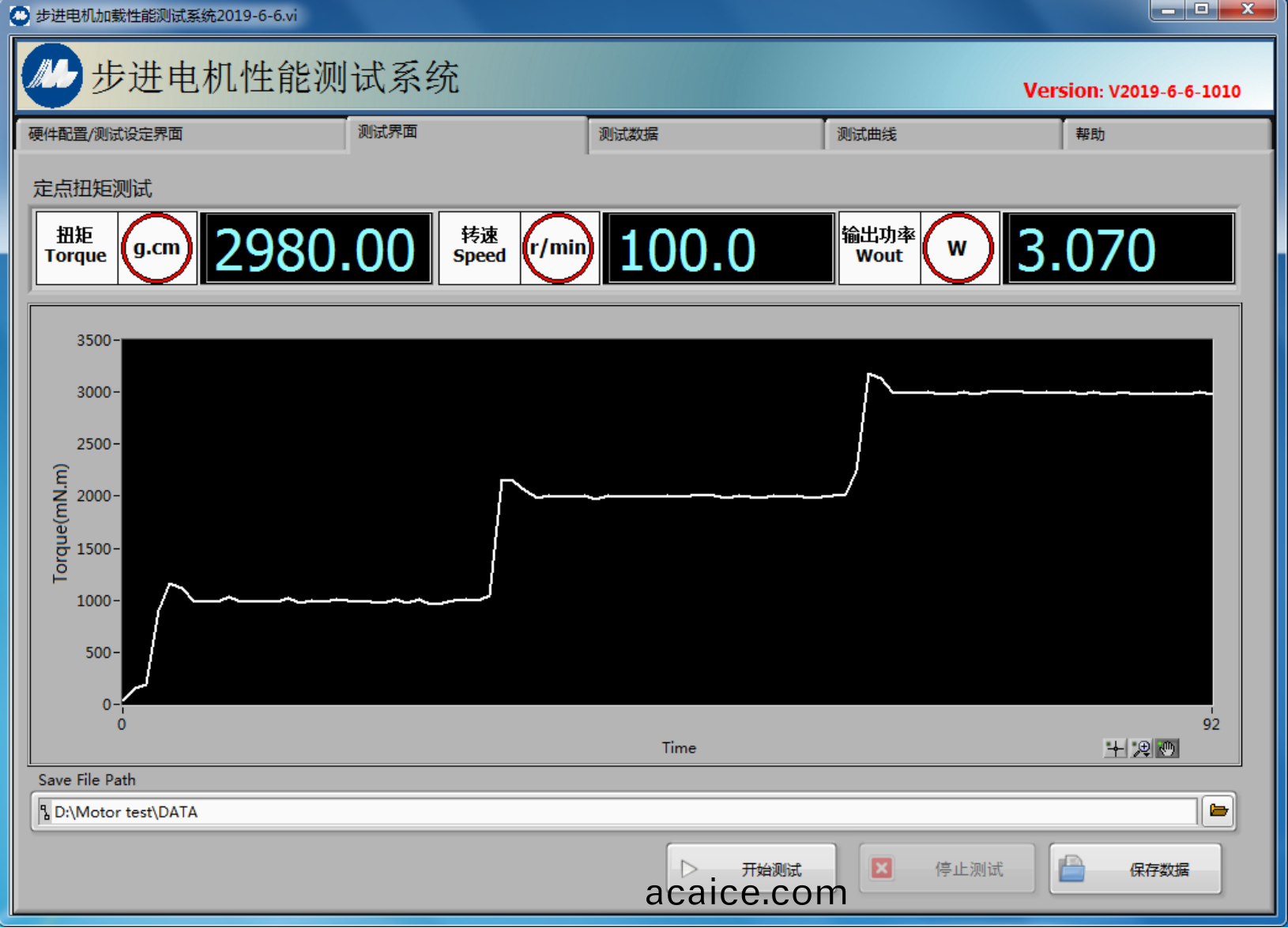Click 保存数据 to save data

1135,869
